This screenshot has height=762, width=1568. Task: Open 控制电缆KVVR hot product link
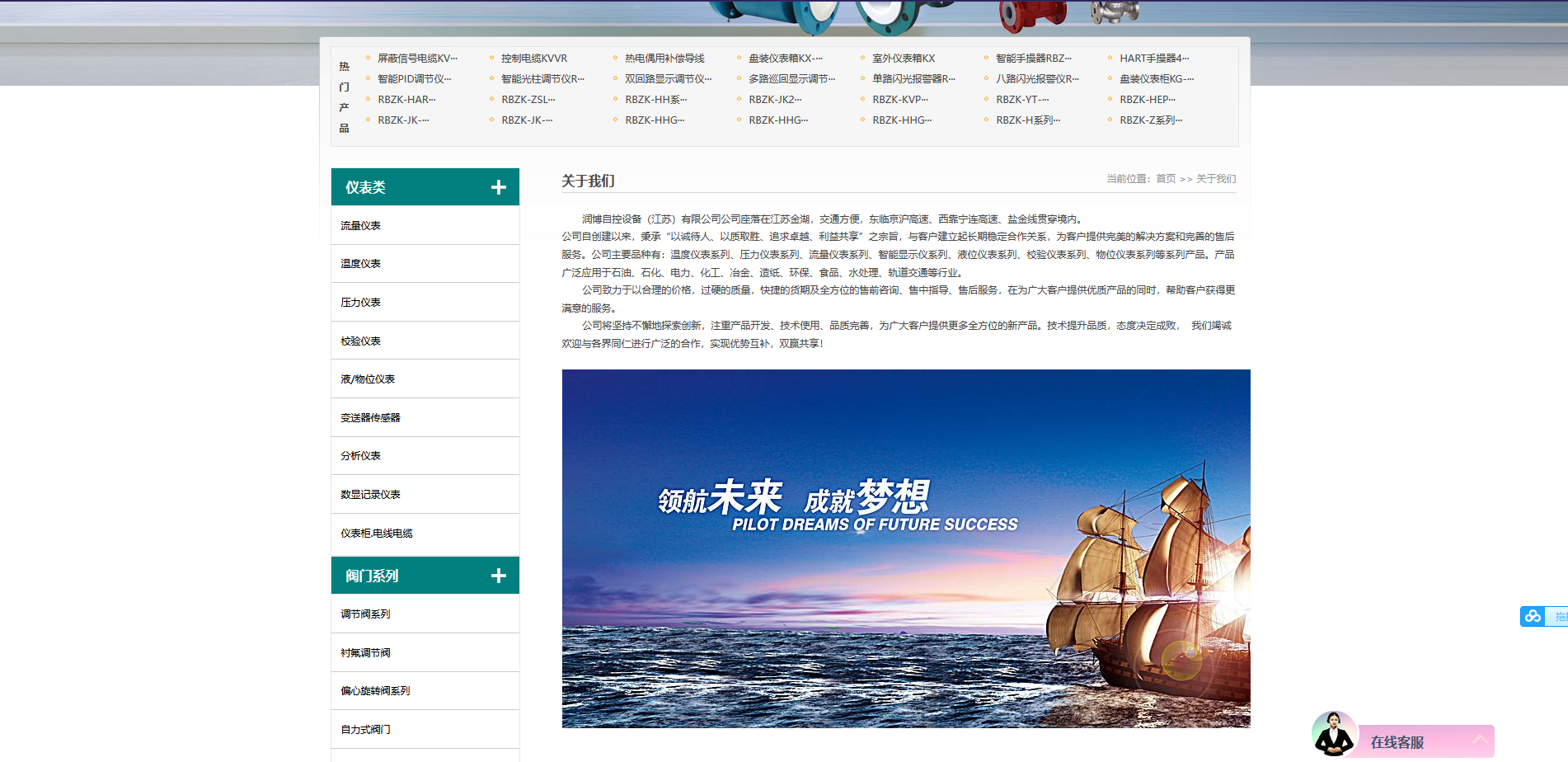point(534,59)
